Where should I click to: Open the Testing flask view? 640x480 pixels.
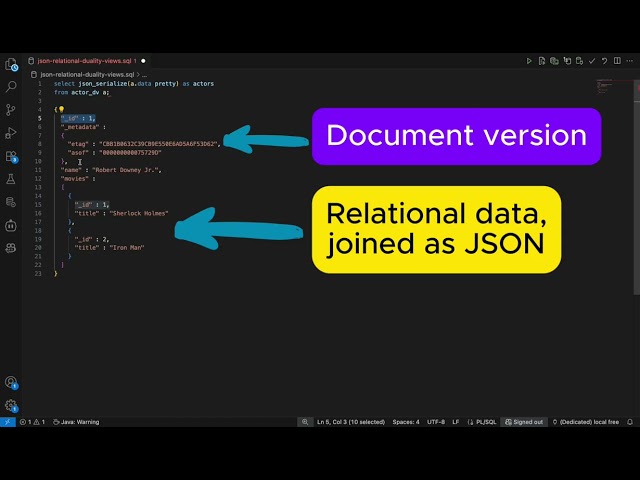(x=11, y=179)
